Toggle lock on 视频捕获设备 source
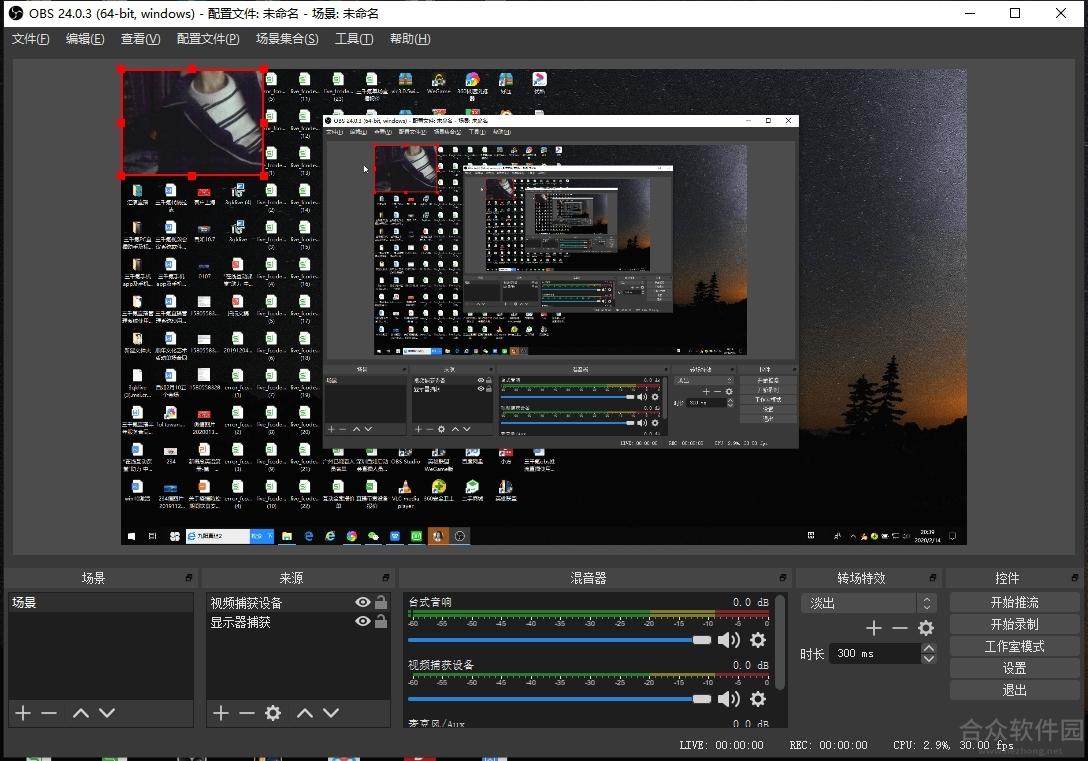1088x761 pixels. click(381, 602)
